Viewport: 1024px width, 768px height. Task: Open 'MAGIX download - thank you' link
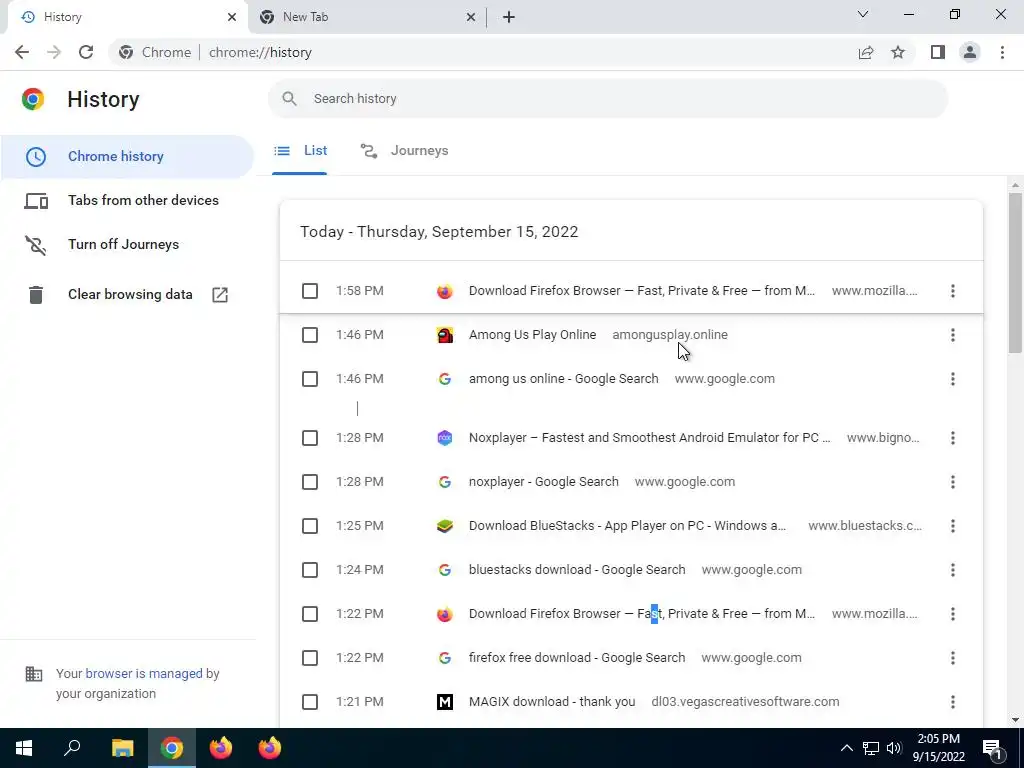tap(552, 702)
